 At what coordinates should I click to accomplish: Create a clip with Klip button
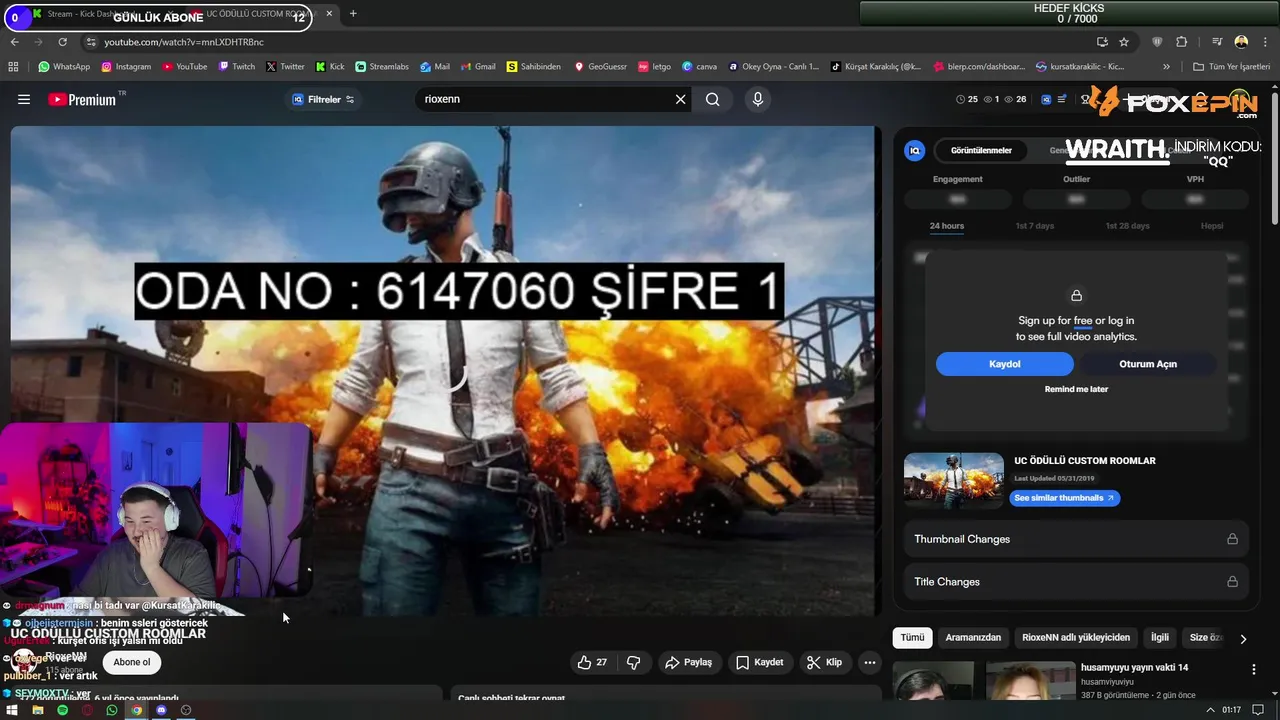(825, 662)
